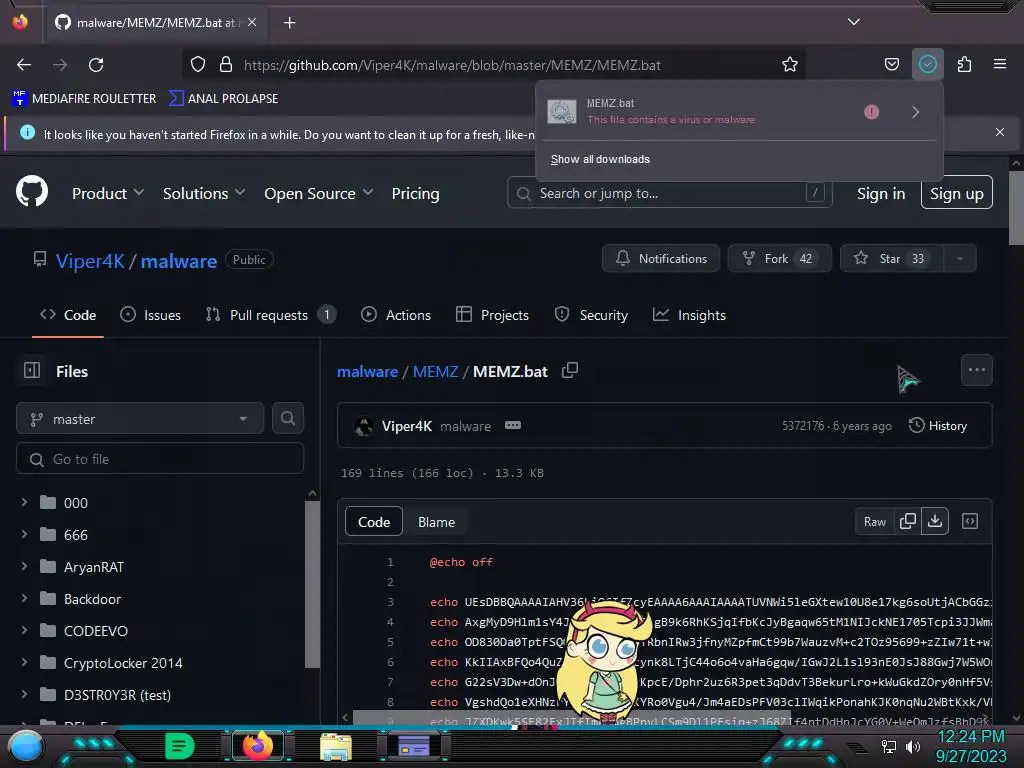
Task: Switch to the Actions tab
Action: (396, 315)
